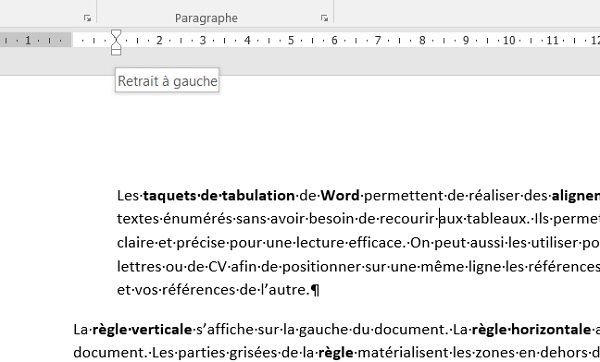Viewport: 600px width, 362px height.
Task: Click the word 'matérialisent' in last line
Action: [x=402, y=352]
